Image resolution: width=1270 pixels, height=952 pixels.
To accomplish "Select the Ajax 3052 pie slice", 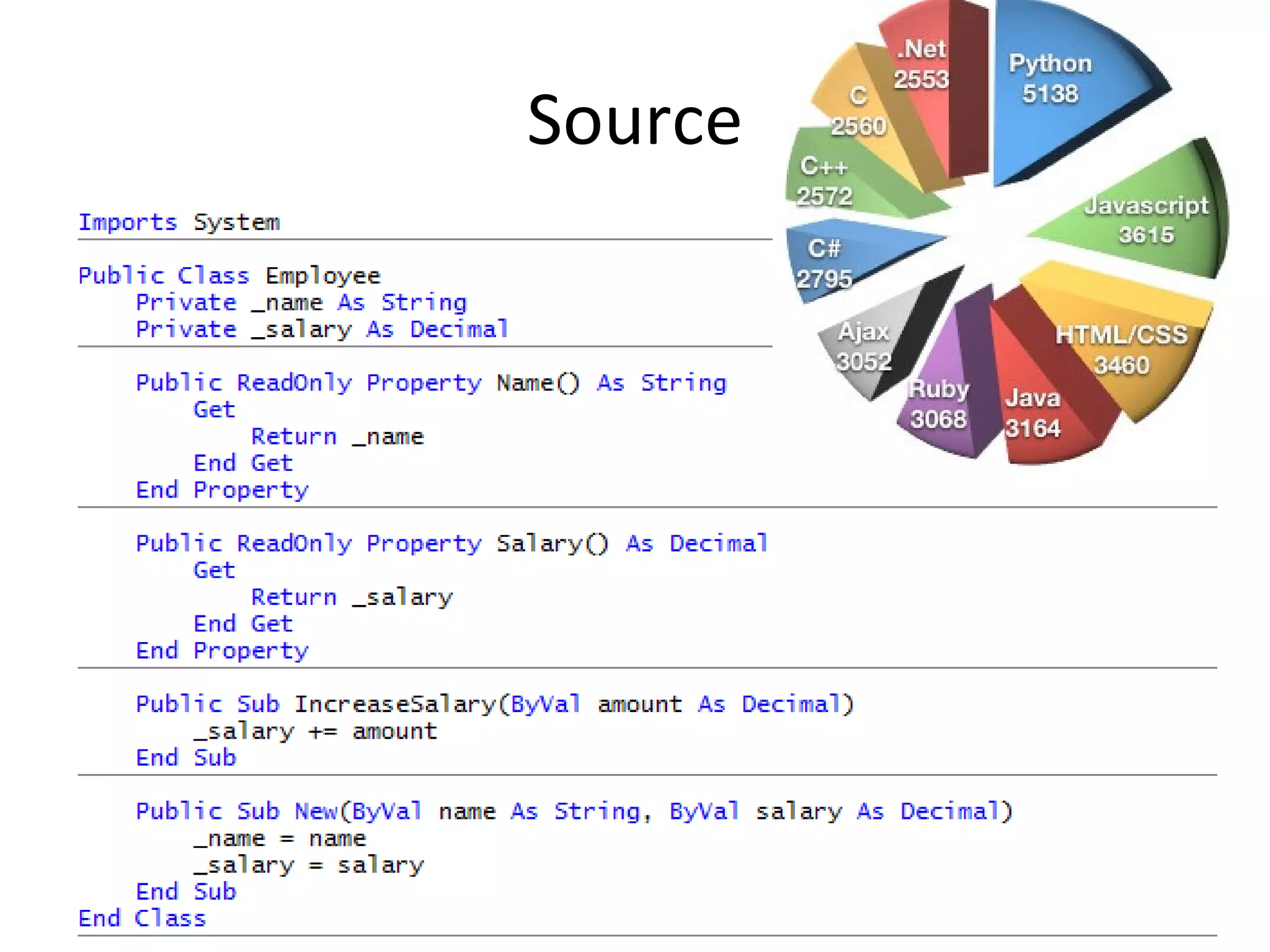I will tap(865, 347).
